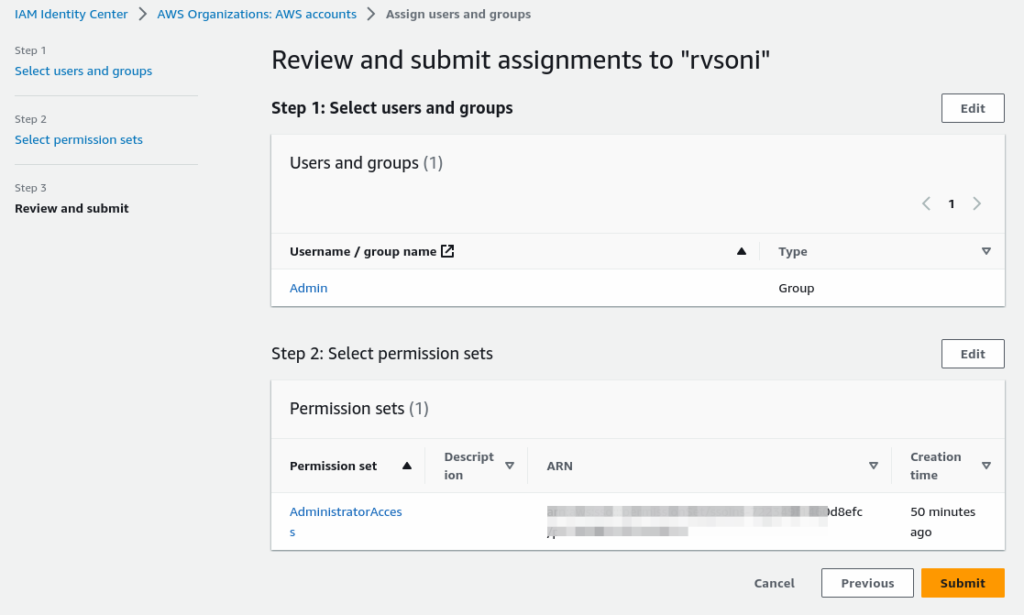Go to previous page of users list
The height and width of the screenshot is (615, 1024).
point(926,204)
